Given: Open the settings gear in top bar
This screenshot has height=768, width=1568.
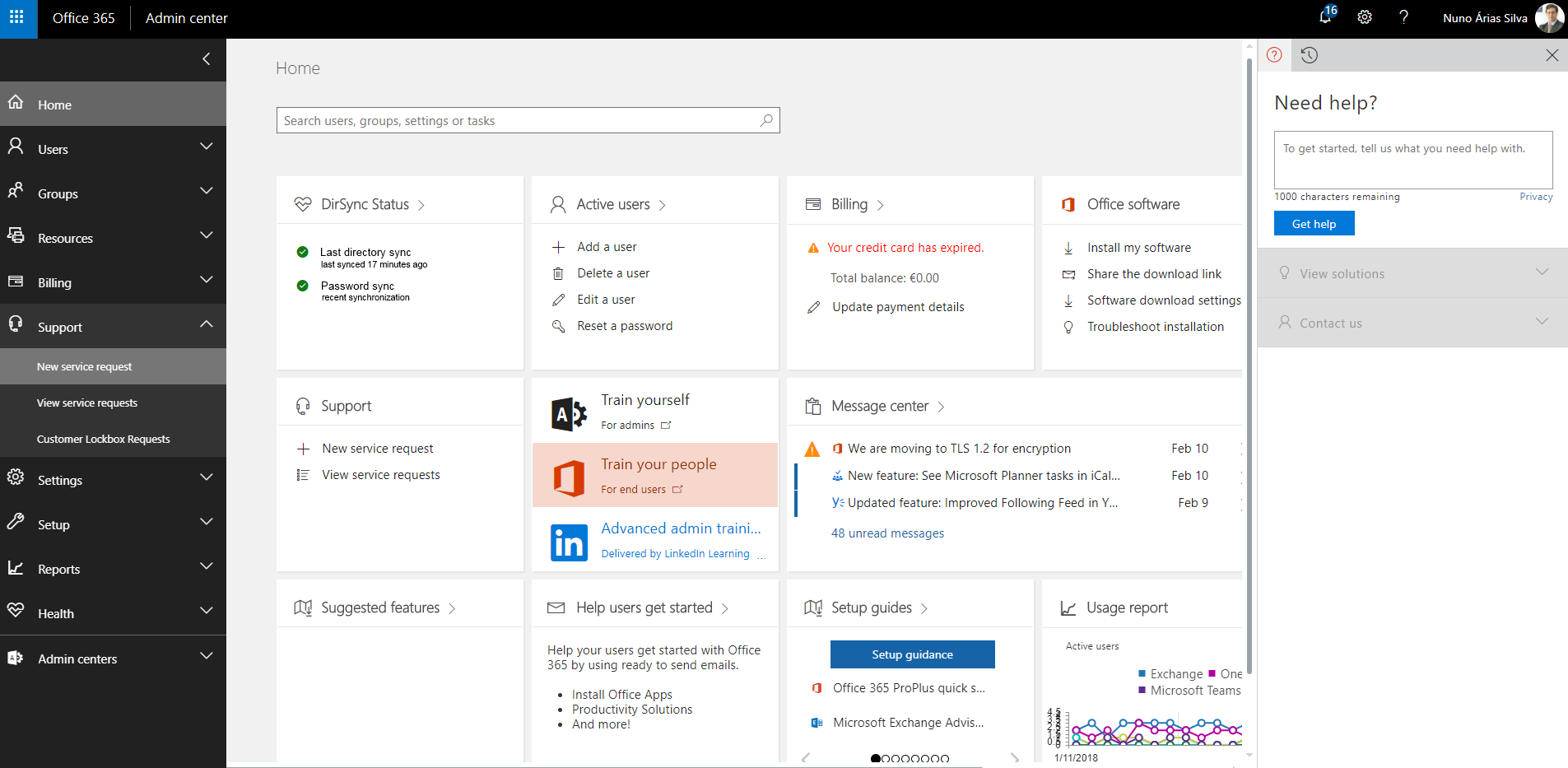Looking at the screenshot, I should coord(1365,17).
